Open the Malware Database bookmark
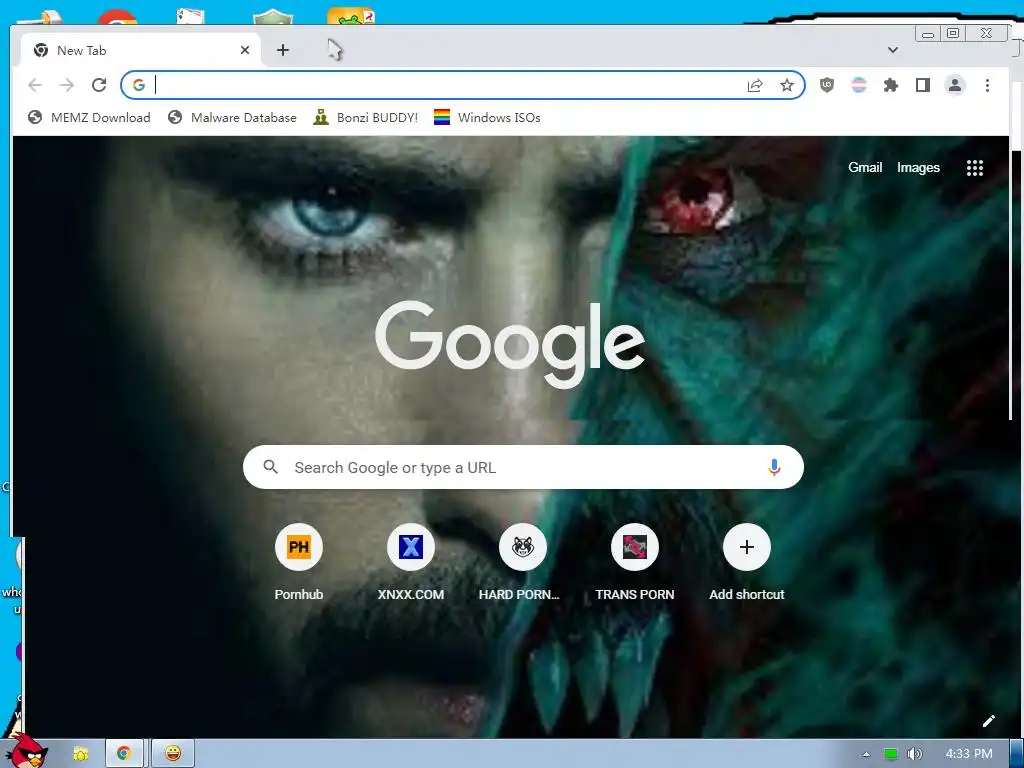Screen dimensions: 1024x768 click(x=232, y=118)
